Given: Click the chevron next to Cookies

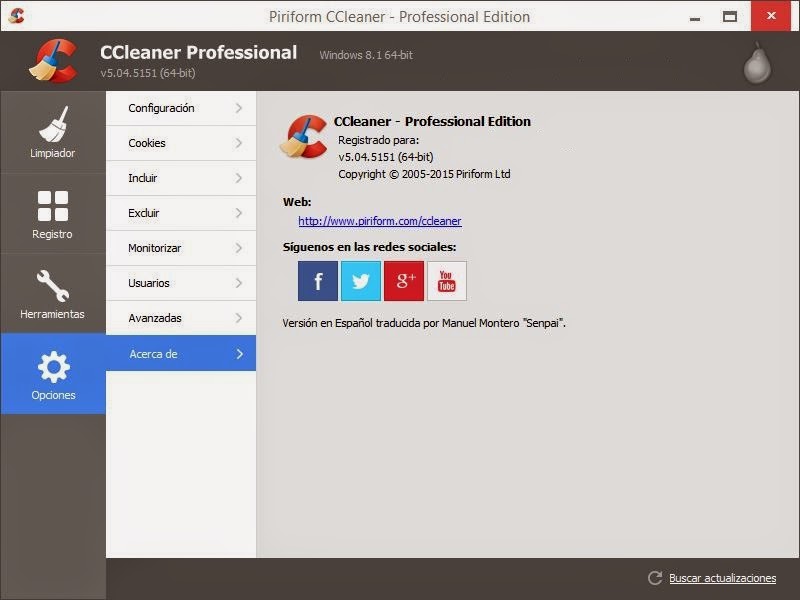Looking at the screenshot, I should [x=239, y=143].
